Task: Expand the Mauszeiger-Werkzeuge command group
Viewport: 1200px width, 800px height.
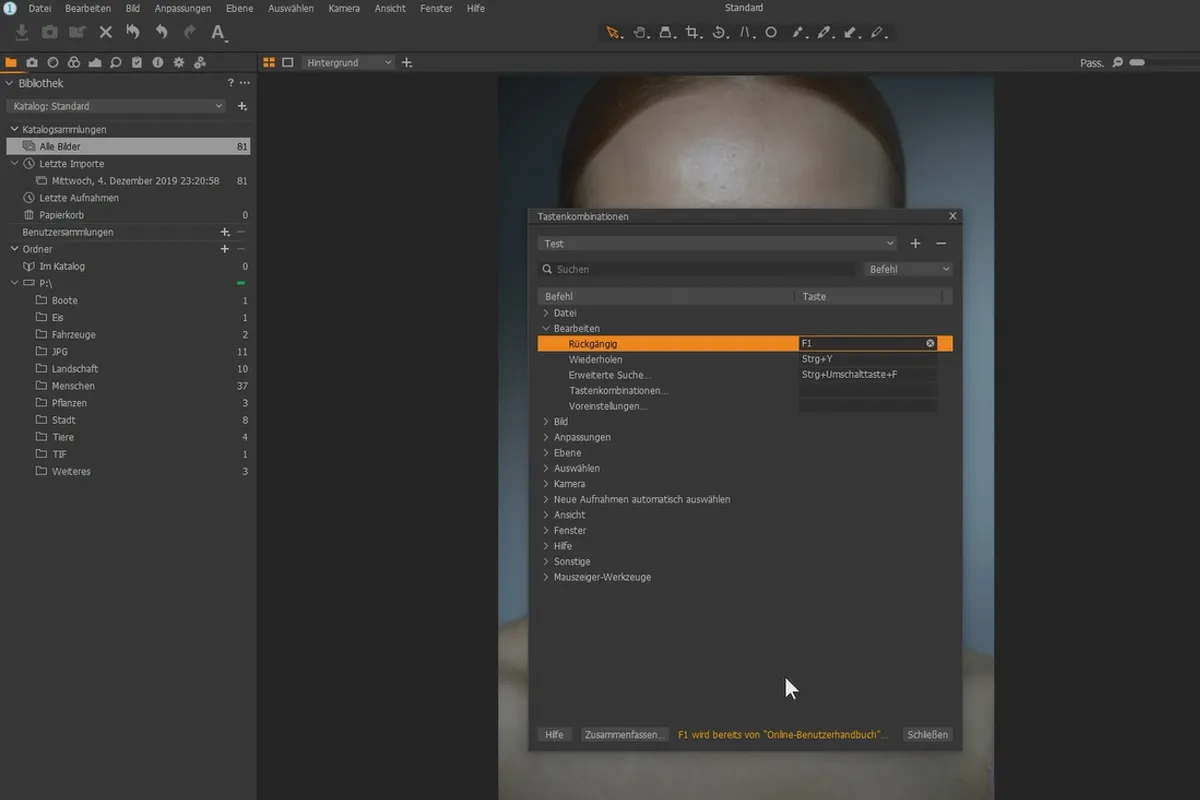Action: point(546,577)
